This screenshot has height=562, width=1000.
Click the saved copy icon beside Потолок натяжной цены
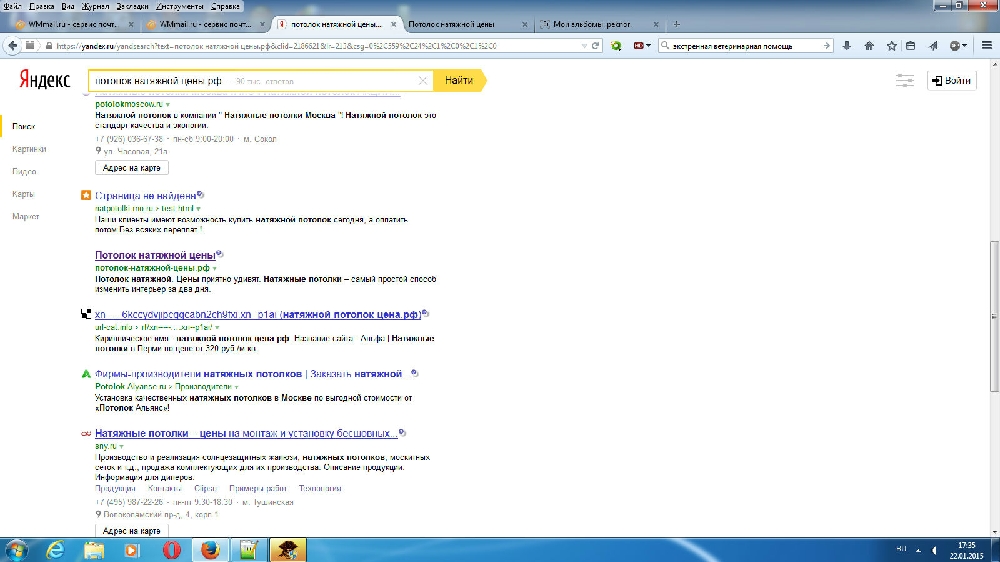(x=219, y=254)
